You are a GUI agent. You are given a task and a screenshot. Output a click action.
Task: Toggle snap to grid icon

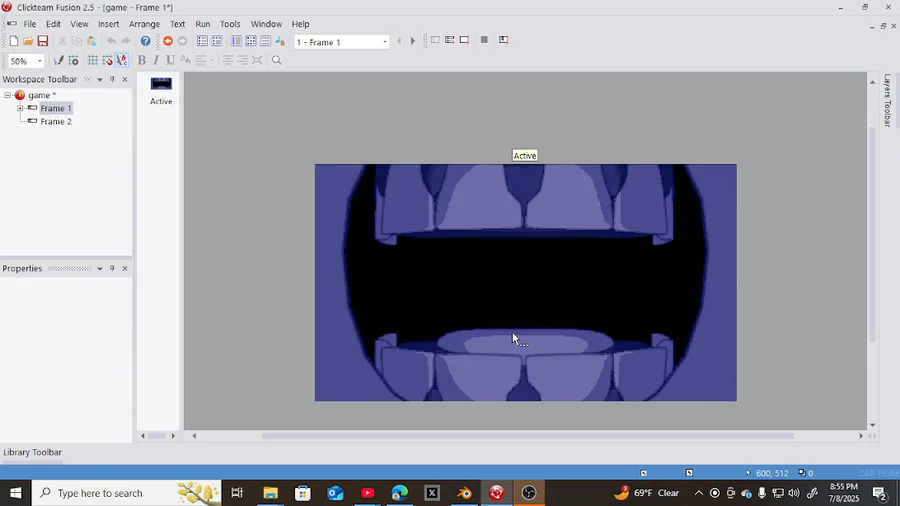[x=107, y=60]
